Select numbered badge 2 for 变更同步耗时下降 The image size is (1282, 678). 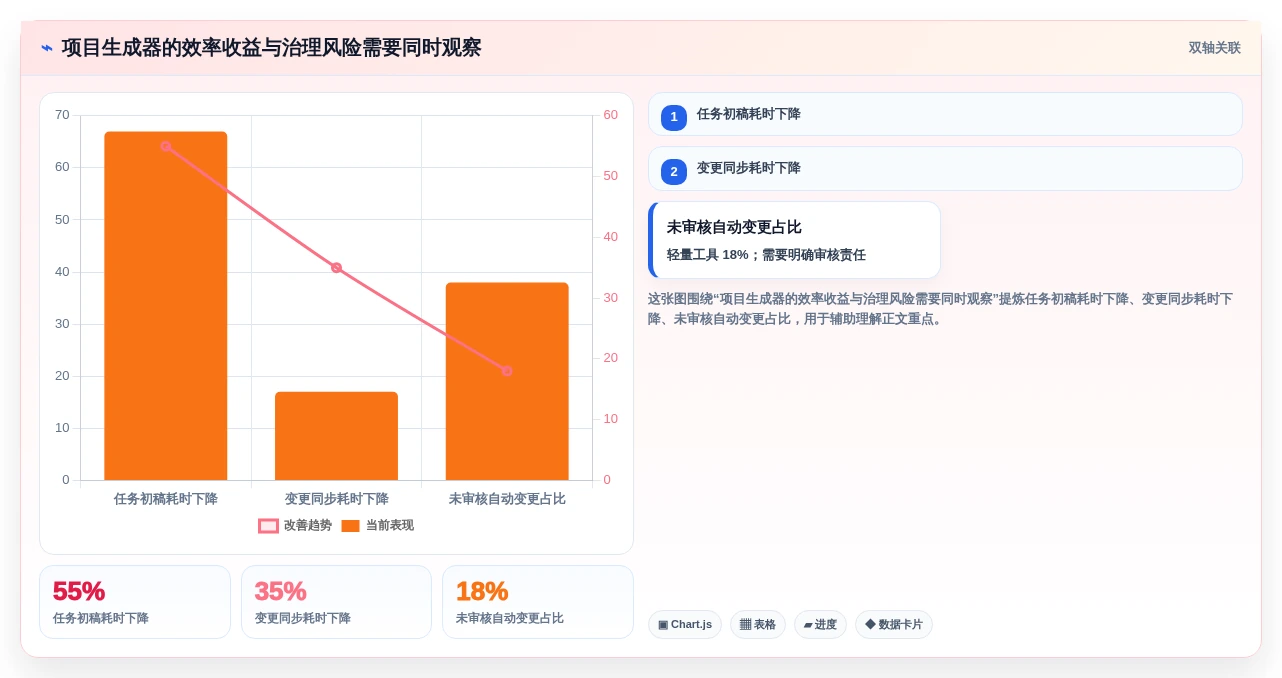674,172
